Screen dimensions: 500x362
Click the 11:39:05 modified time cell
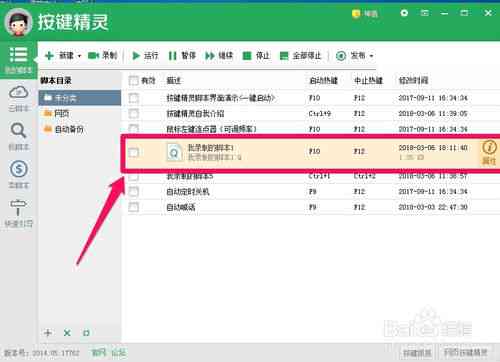(x=433, y=113)
